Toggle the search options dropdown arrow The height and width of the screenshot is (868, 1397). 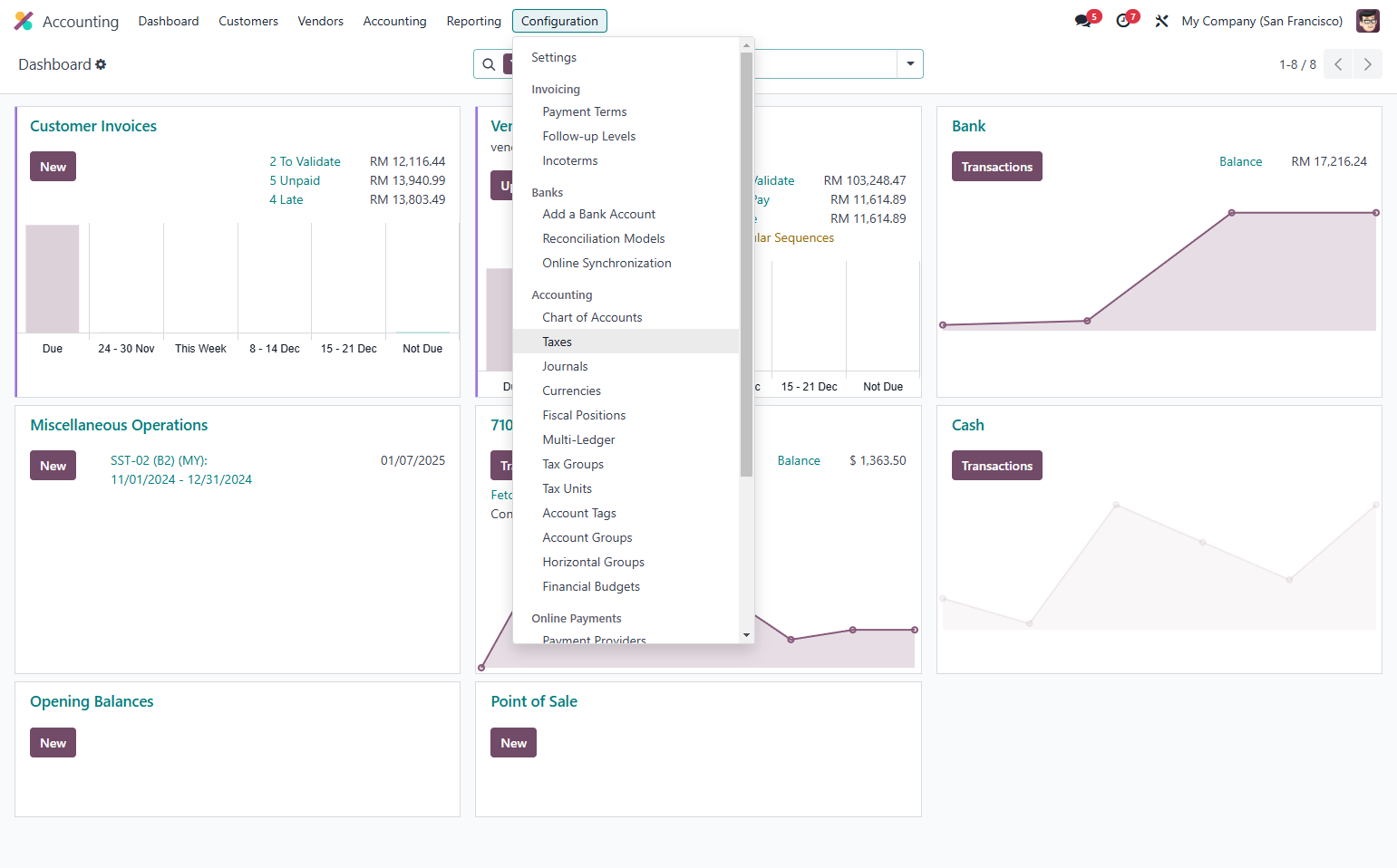910,64
